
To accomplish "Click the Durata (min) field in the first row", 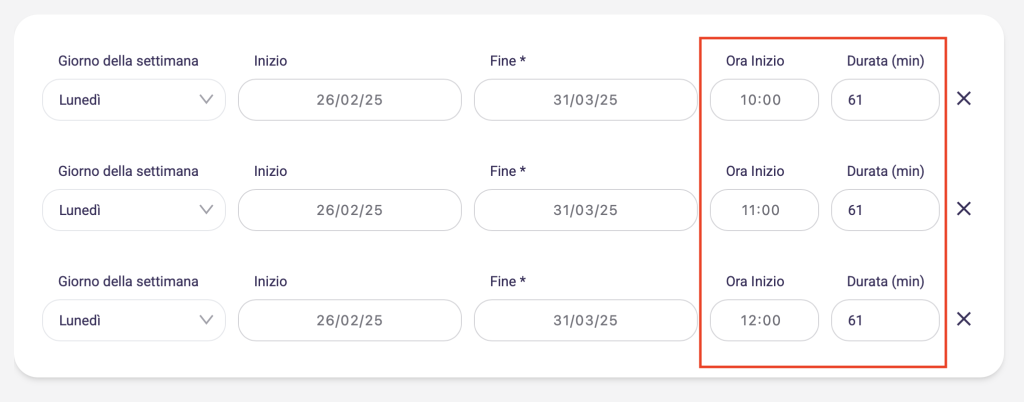I will point(885,100).
